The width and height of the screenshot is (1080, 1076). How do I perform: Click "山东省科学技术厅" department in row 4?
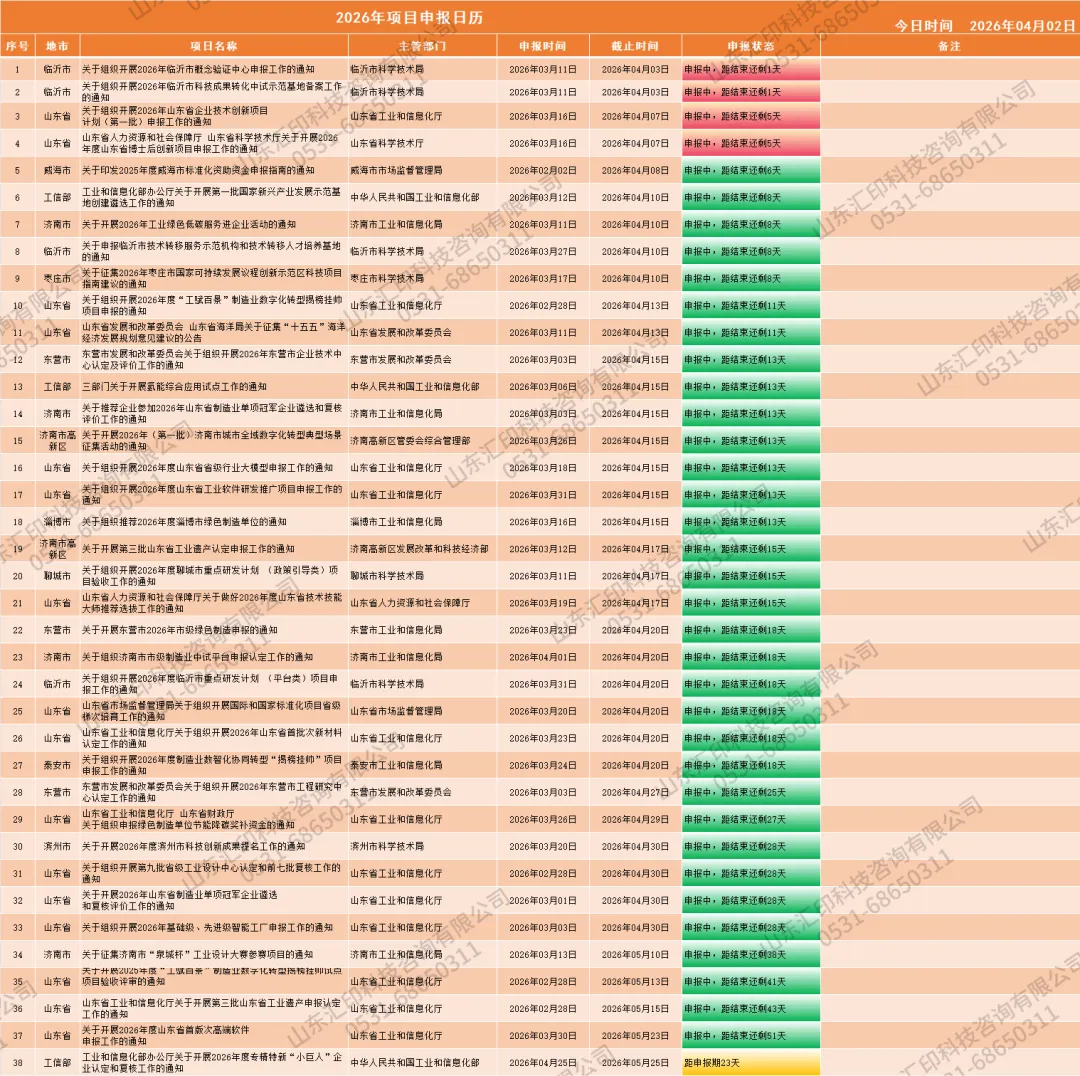pos(387,143)
